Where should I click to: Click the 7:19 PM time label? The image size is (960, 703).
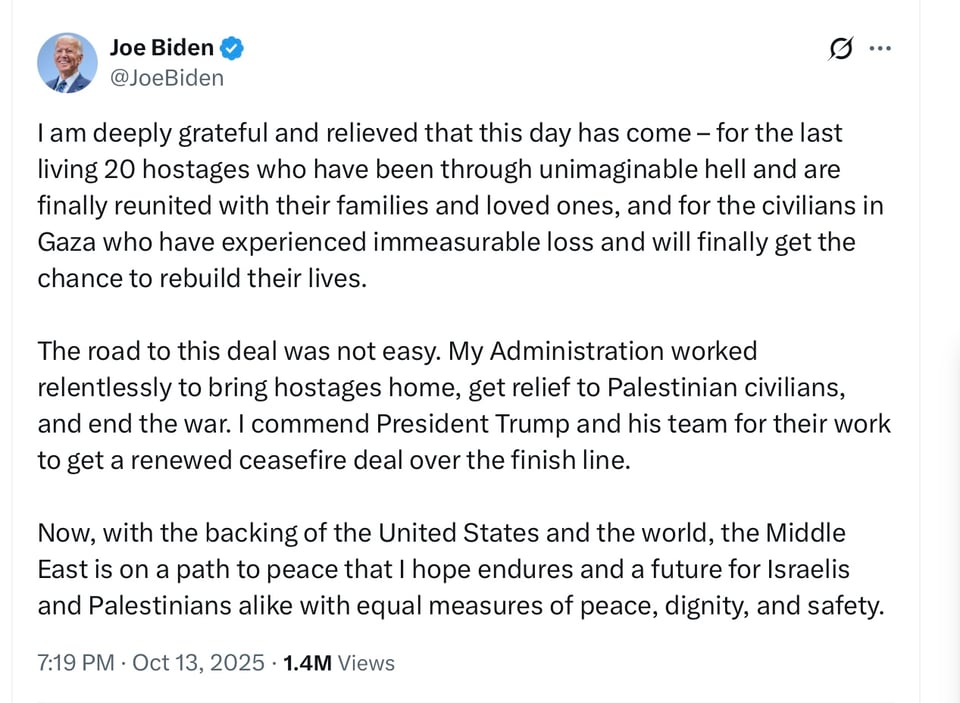75,662
